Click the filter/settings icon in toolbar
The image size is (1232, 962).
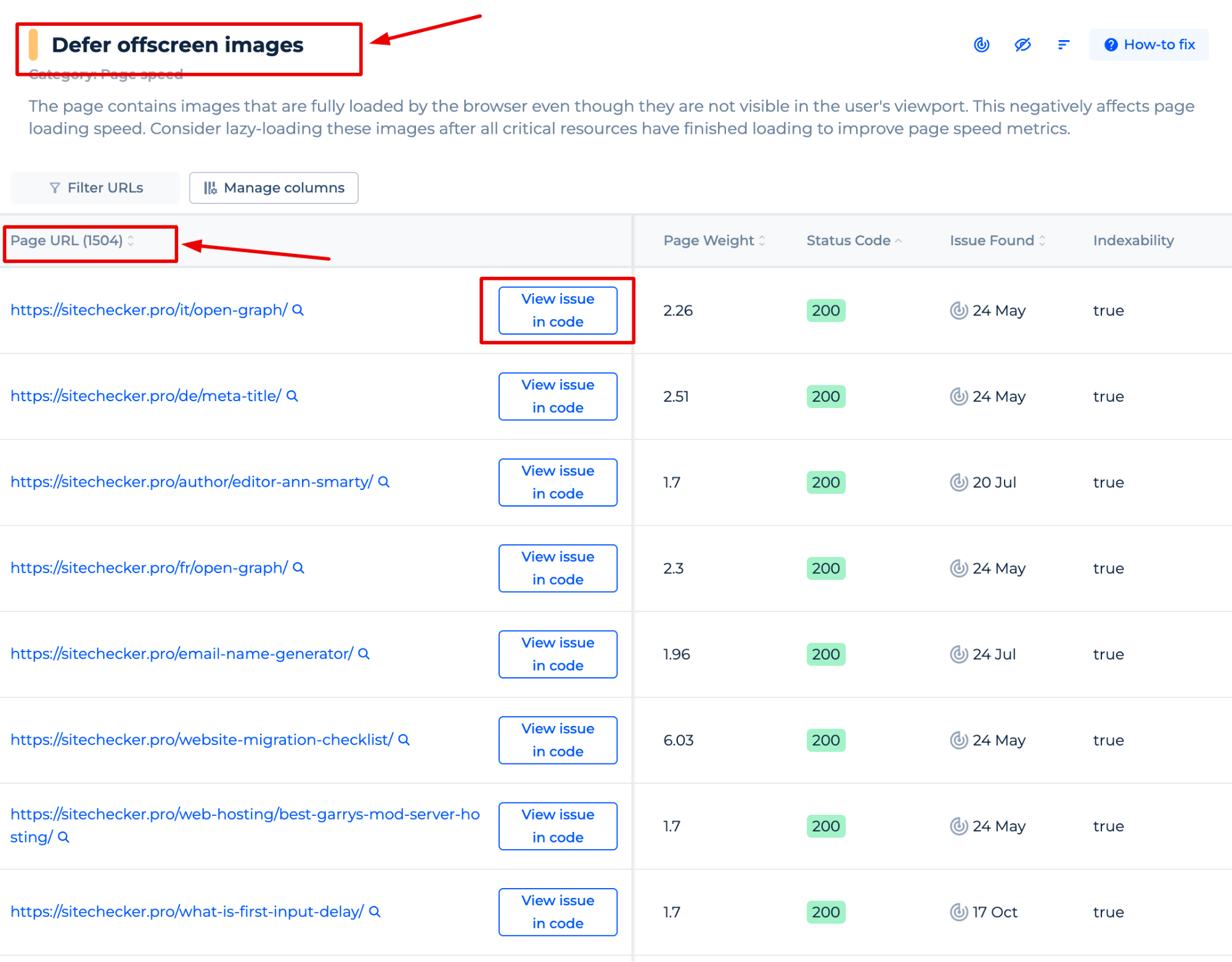point(1064,44)
